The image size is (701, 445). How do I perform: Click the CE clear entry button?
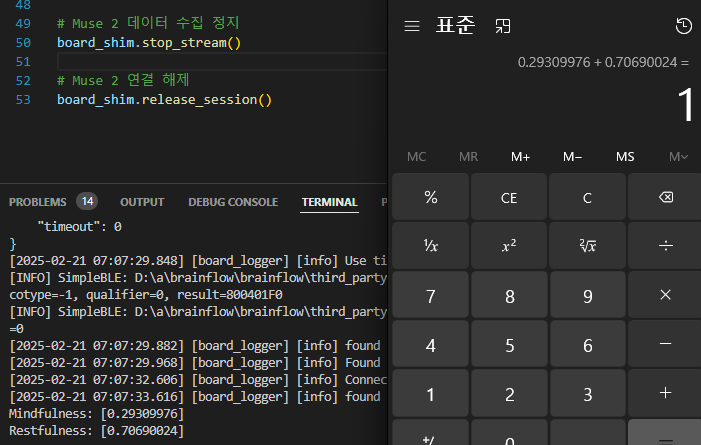(509, 197)
